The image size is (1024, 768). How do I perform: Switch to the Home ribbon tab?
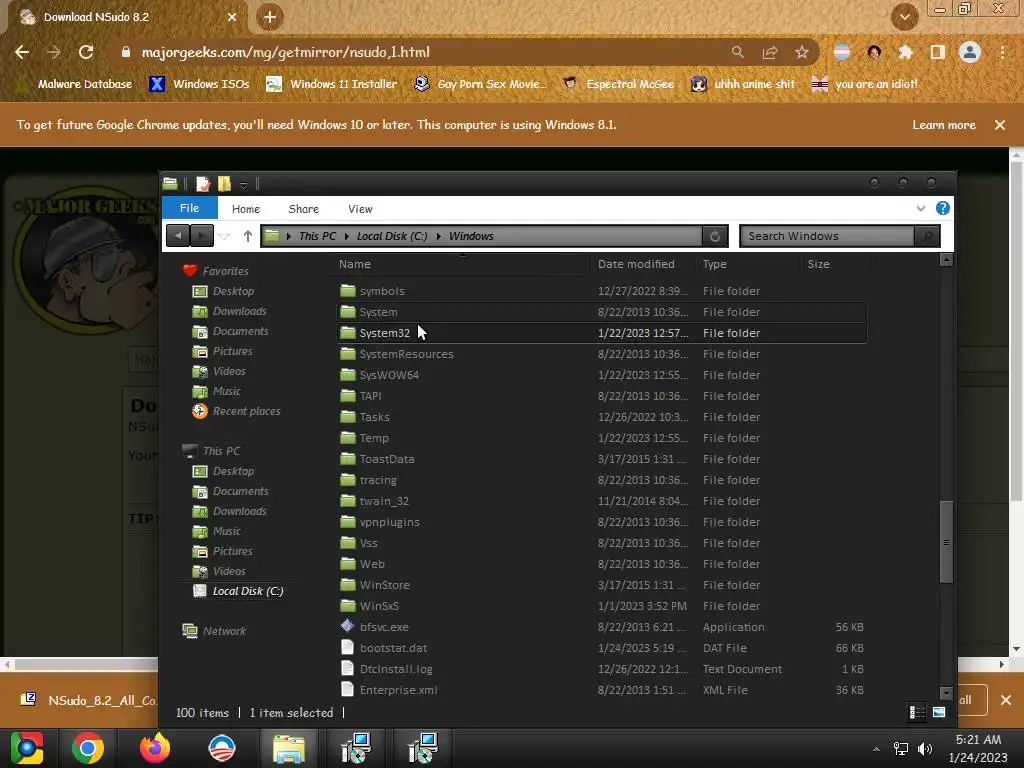pos(246,209)
